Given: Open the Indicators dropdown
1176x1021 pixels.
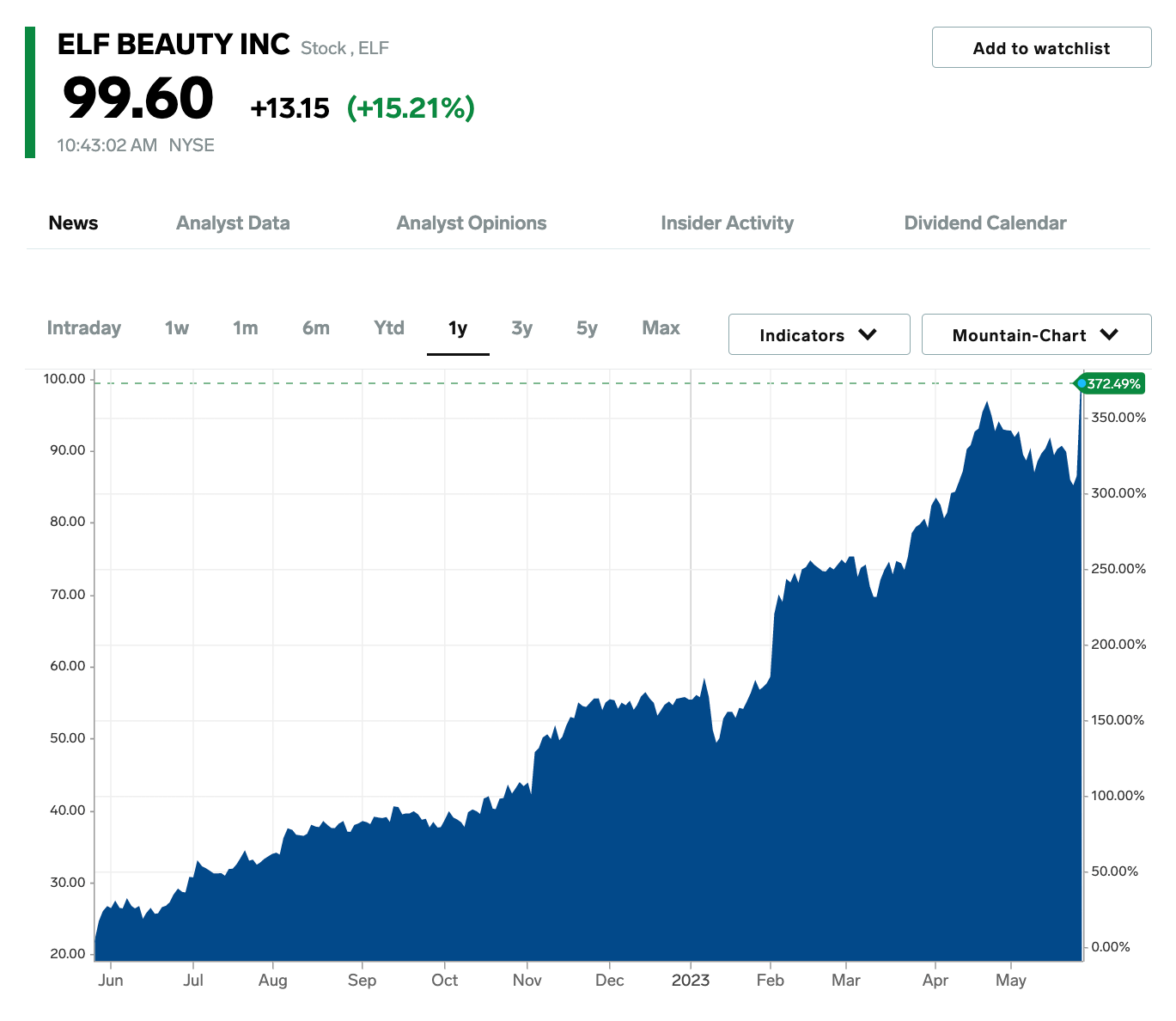Looking at the screenshot, I should pyautogui.click(x=817, y=334).
